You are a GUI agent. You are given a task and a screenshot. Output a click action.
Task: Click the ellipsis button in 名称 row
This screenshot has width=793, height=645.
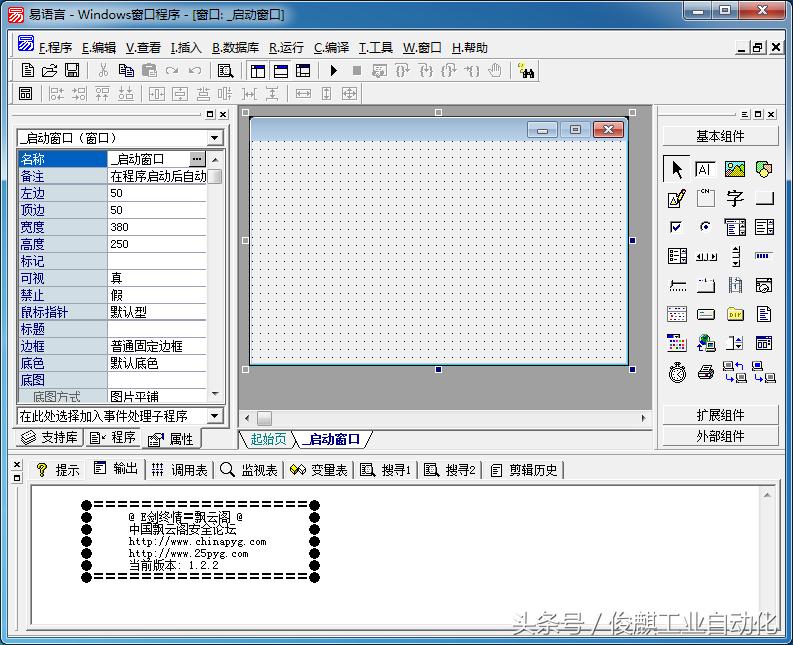pyautogui.click(x=197, y=159)
